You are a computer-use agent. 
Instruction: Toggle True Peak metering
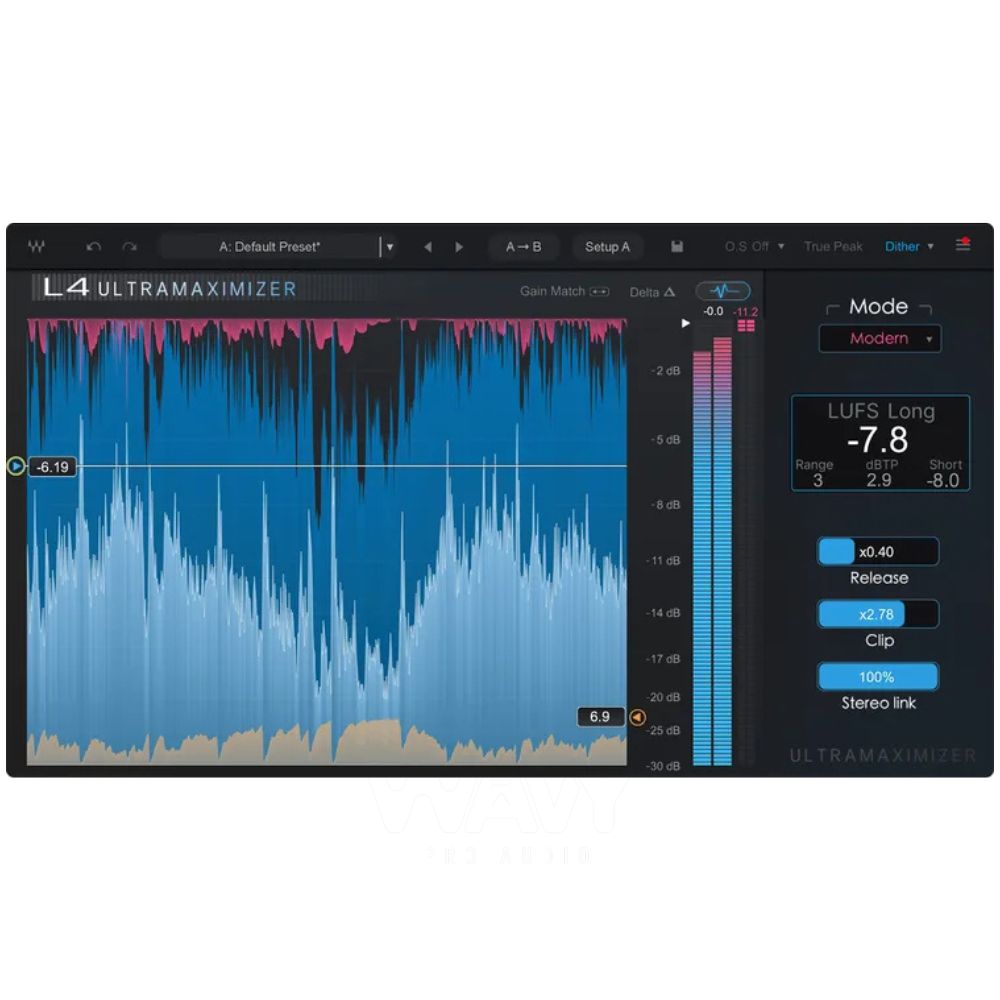coord(833,246)
